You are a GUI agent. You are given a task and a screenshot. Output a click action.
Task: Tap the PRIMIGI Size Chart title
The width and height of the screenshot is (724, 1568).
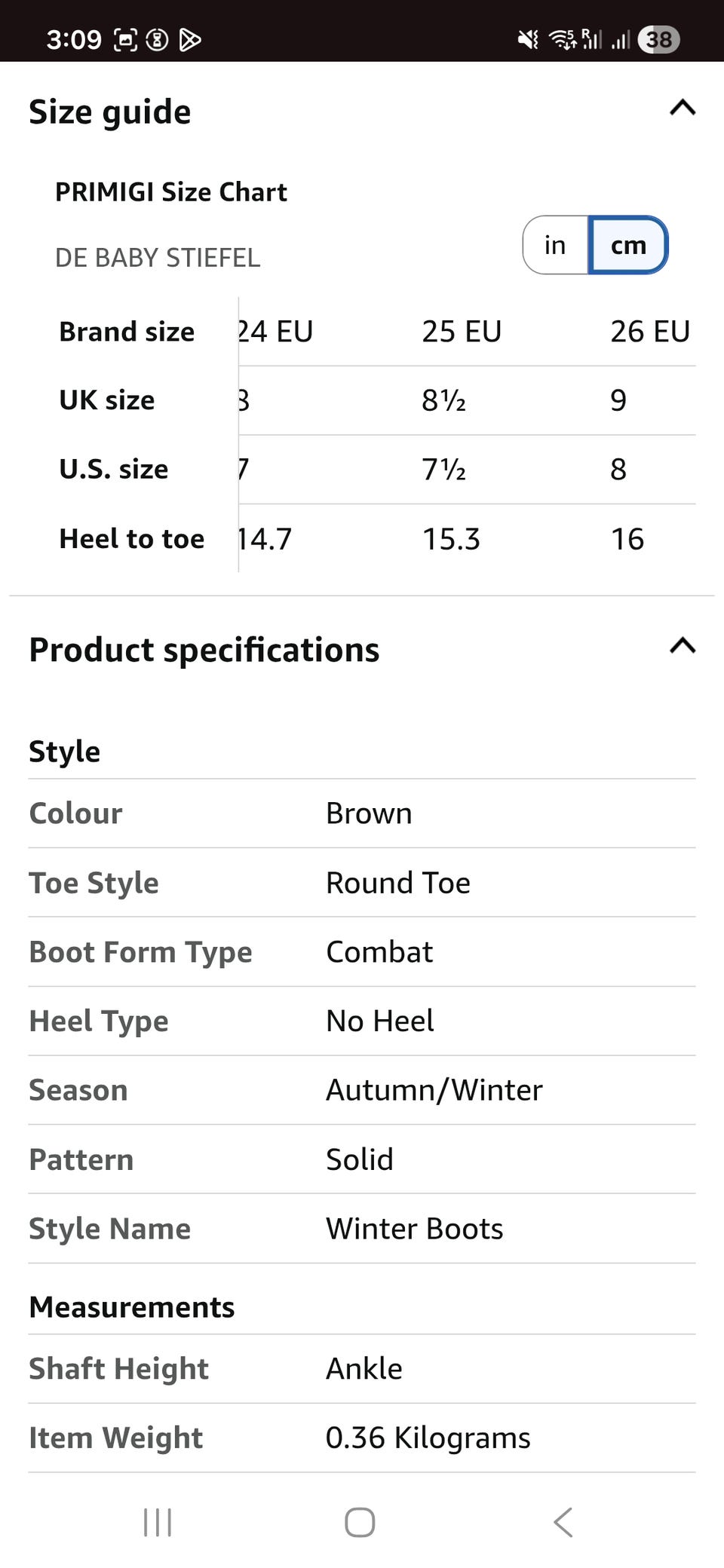click(x=171, y=192)
